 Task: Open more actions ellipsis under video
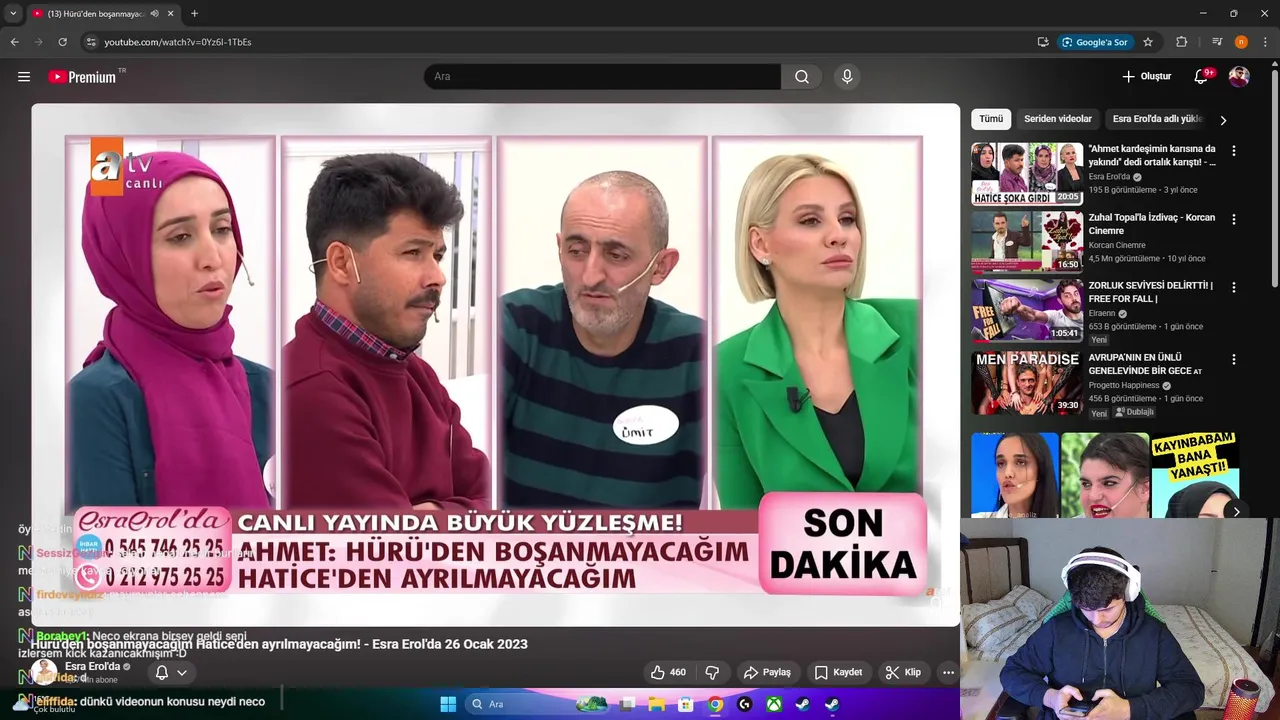click(x=948, y=672)
